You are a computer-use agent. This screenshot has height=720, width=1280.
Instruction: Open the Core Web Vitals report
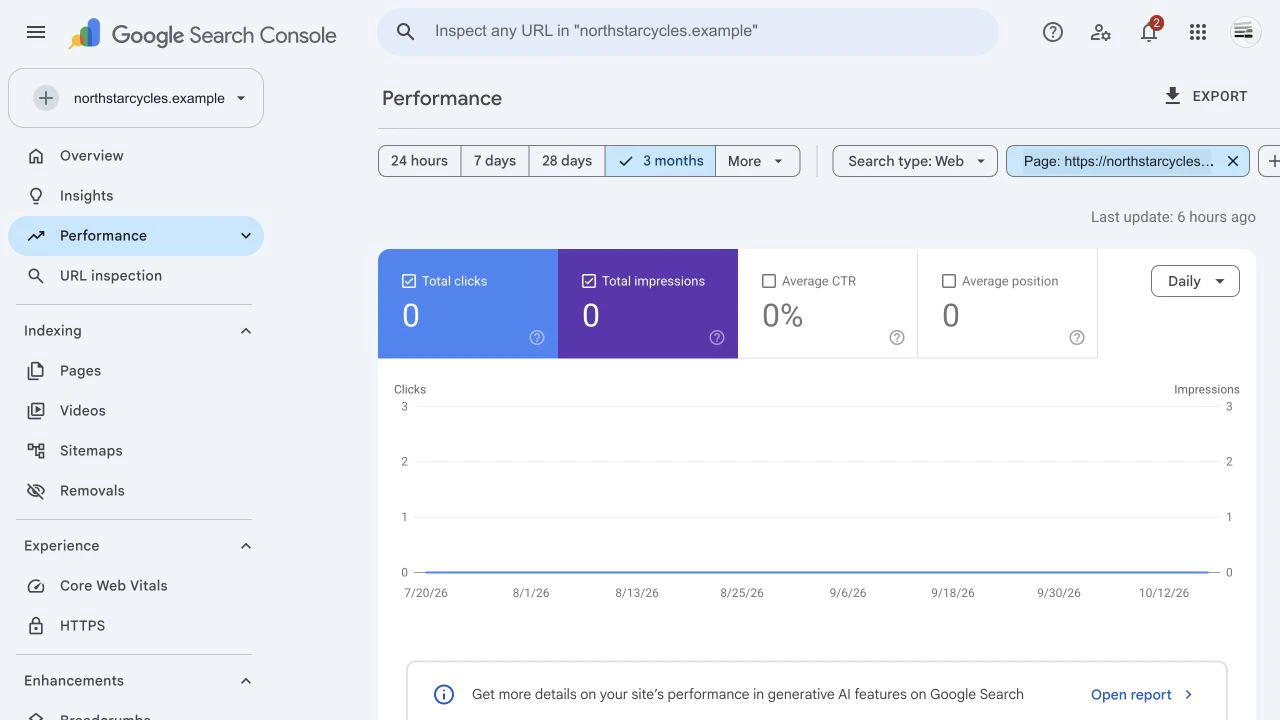click(x=136, y=586)
